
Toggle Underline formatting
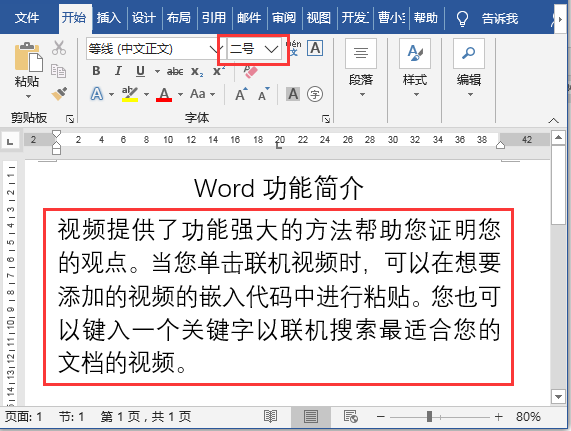140,71
